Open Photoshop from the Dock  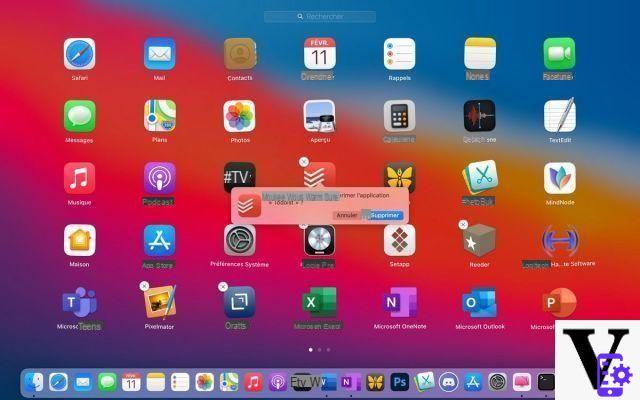click(399, 382)
